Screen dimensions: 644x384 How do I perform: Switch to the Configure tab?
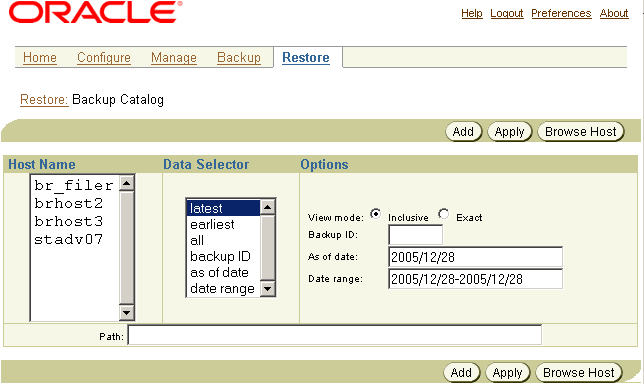click(104, 57)
